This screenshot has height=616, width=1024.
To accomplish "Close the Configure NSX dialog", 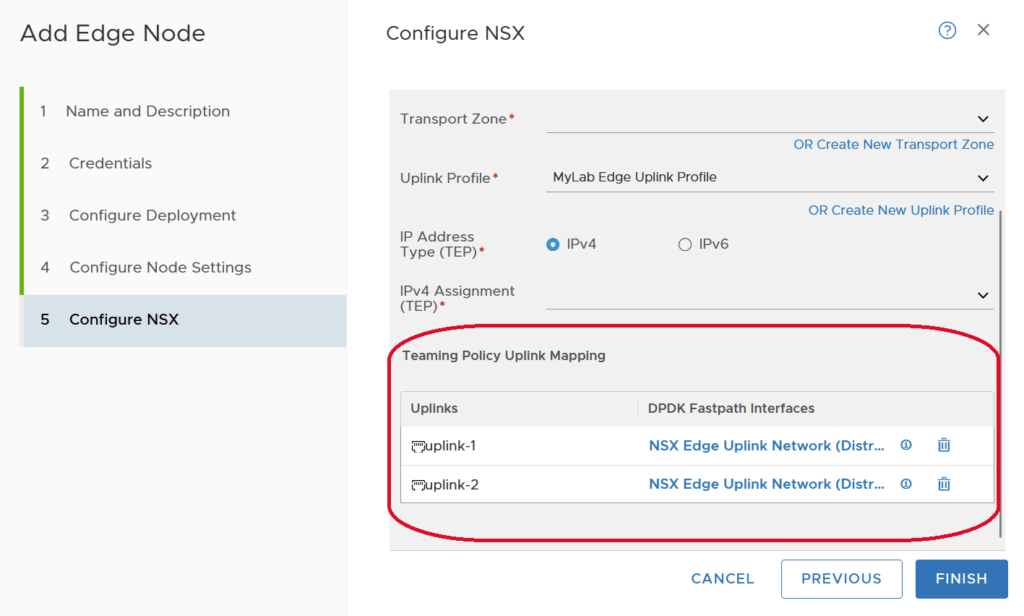I will pyautogui.click(x=983, y=30).
